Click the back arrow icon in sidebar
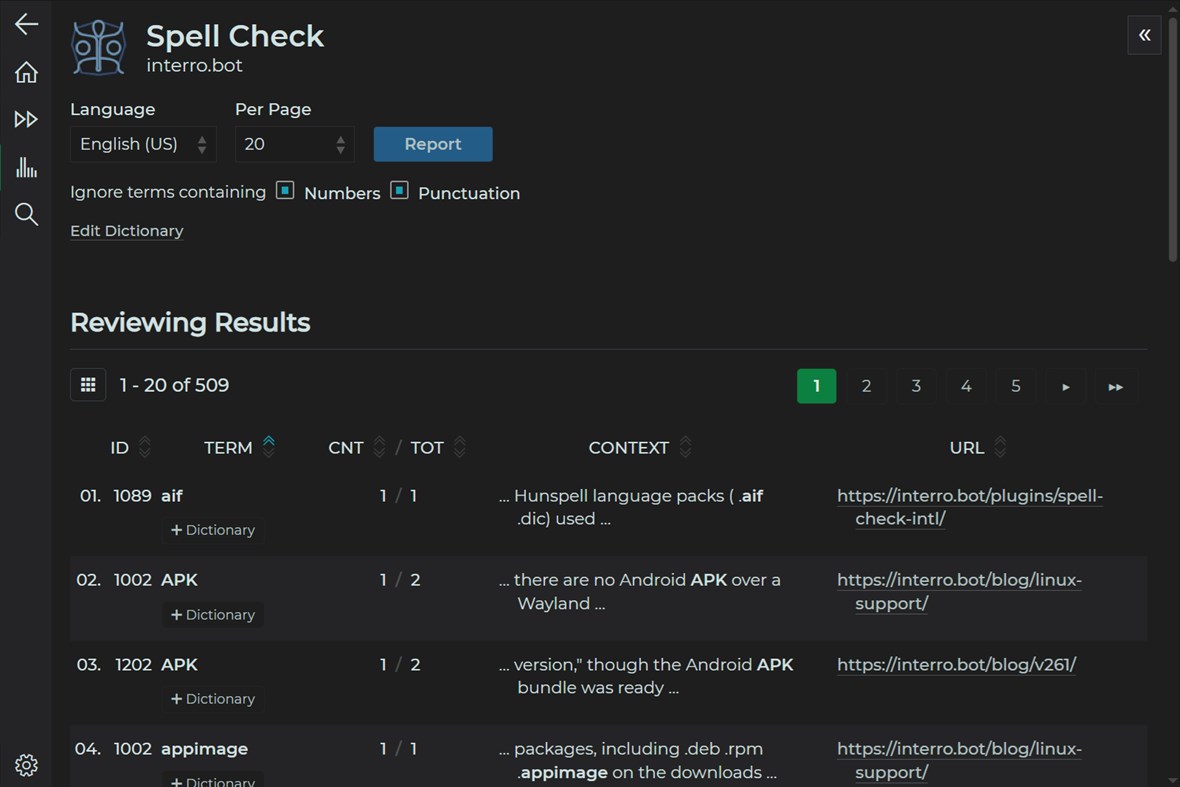 coord(26,24)
